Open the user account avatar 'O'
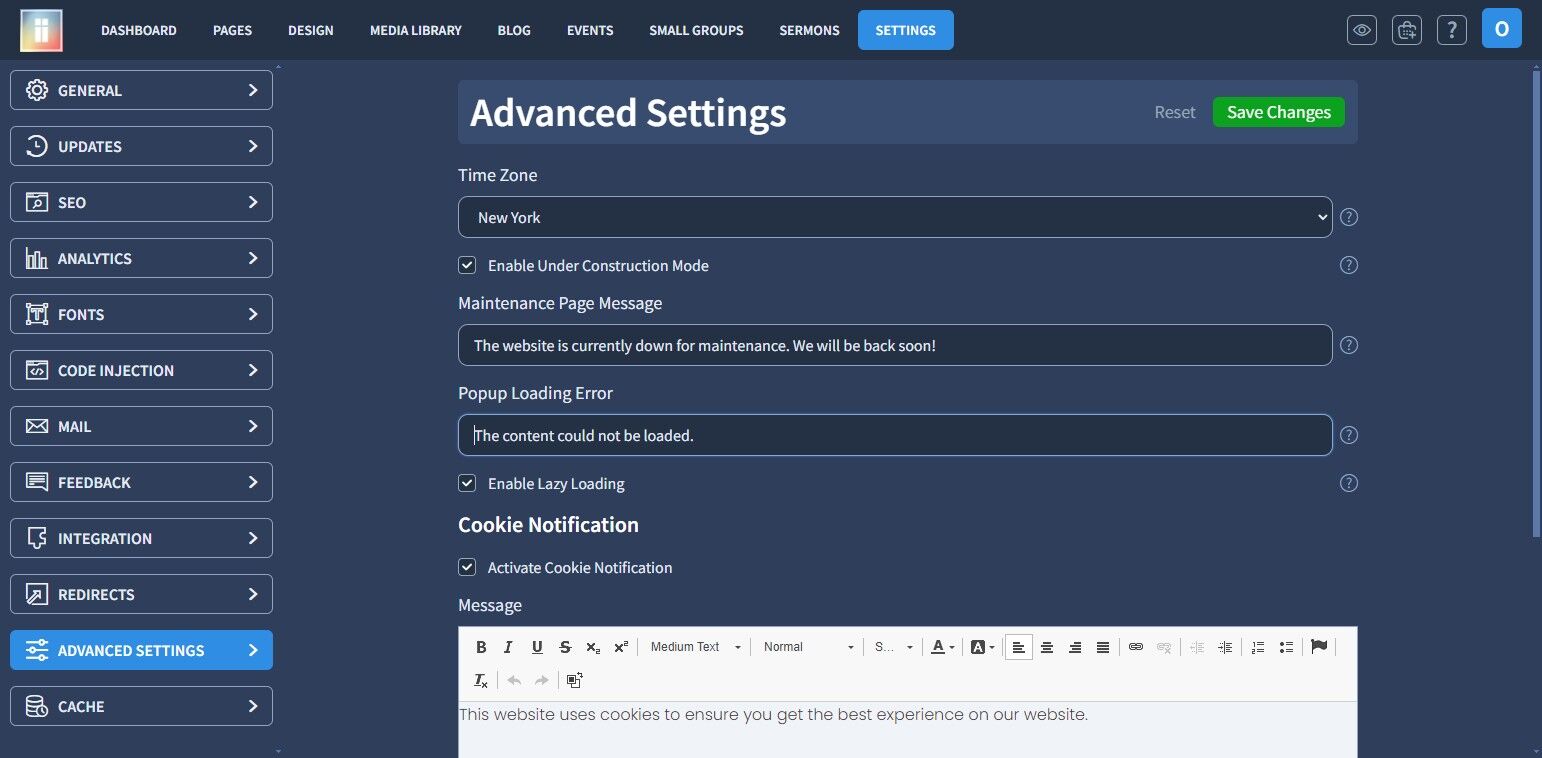This screenshot has width=1542, height=758. pyautogui.click(x=1502, y=29)
